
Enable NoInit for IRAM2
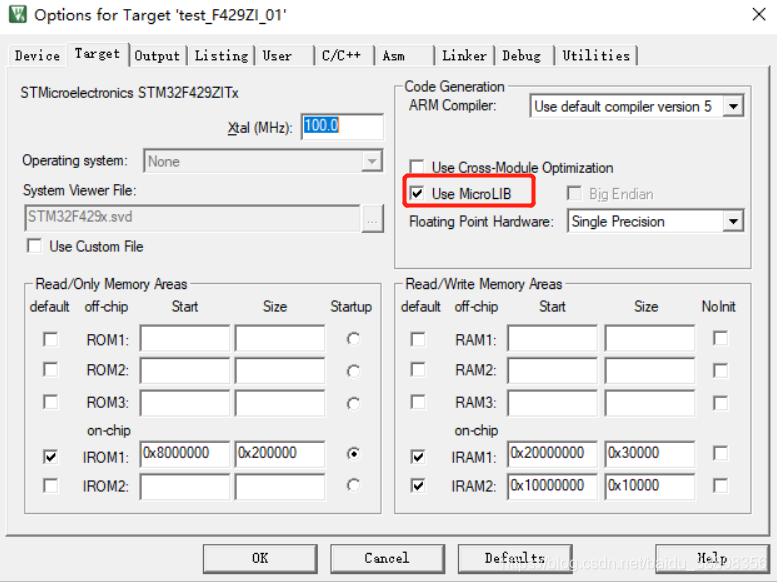tap(721, 485)
